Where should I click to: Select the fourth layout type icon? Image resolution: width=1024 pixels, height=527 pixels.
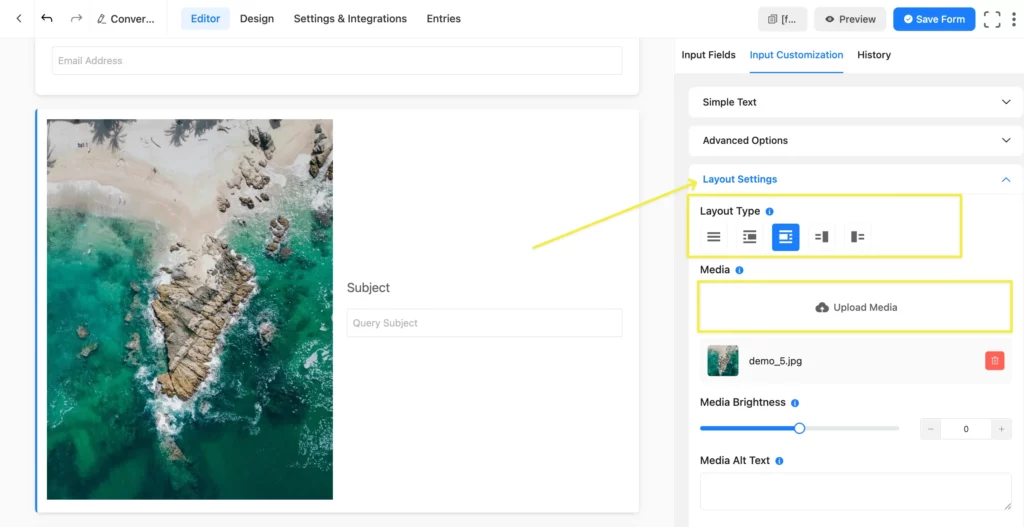coord(822,237)
